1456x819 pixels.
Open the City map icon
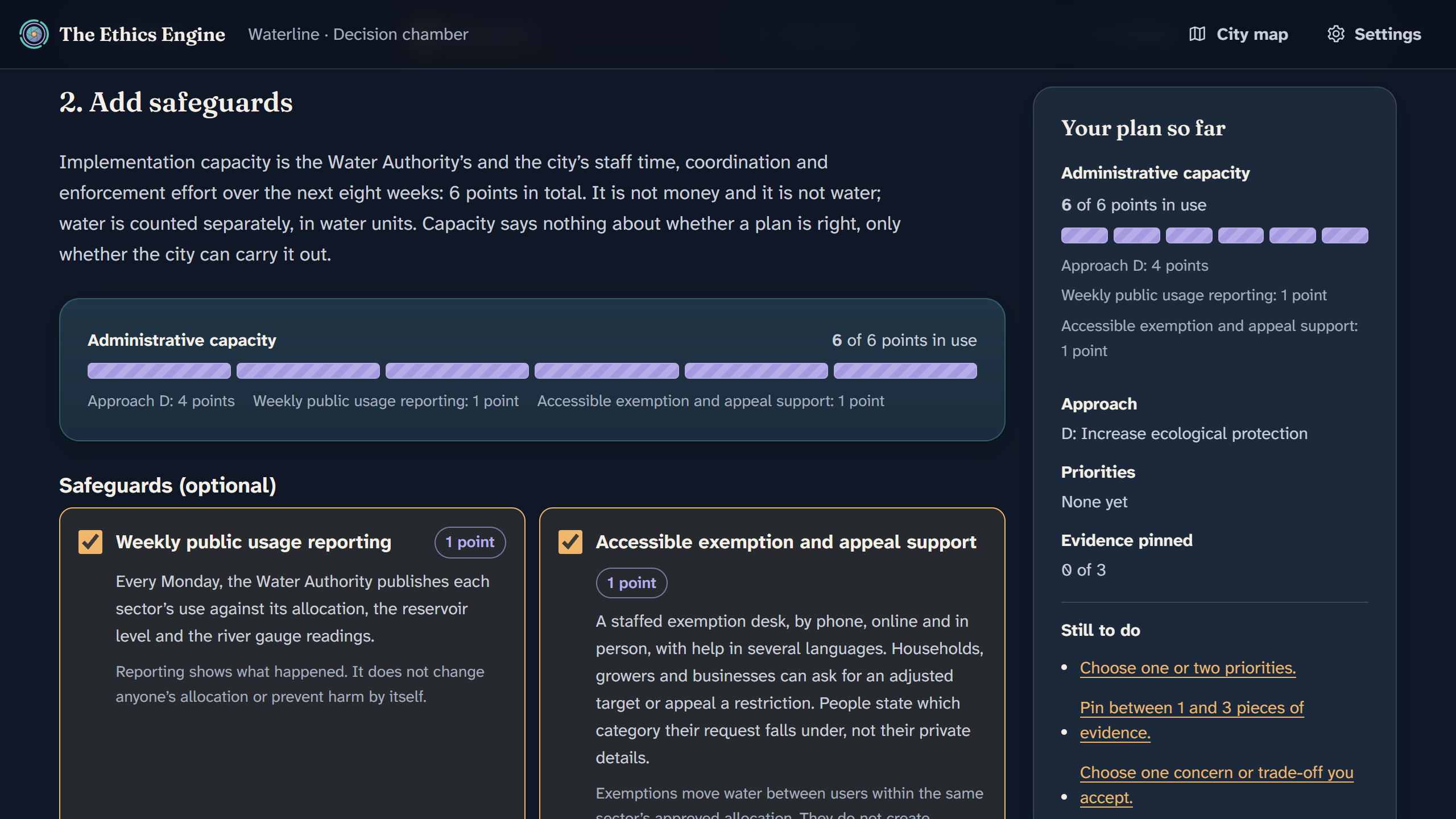pos(1197,34)
